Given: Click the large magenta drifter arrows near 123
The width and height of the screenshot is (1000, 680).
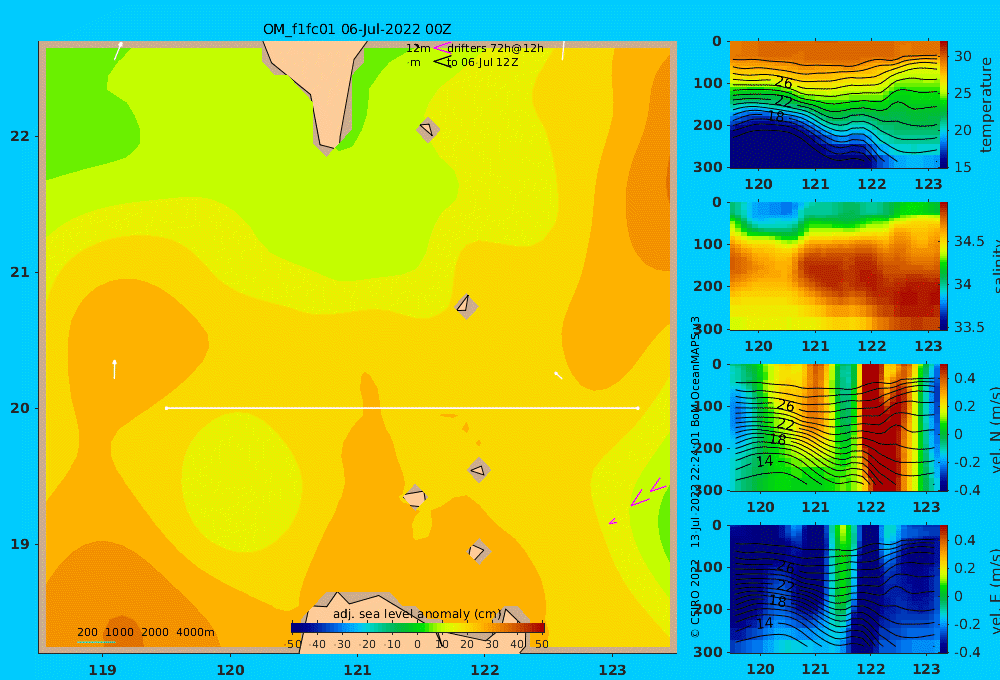Looking at the screenshot, I should point(649,492).
